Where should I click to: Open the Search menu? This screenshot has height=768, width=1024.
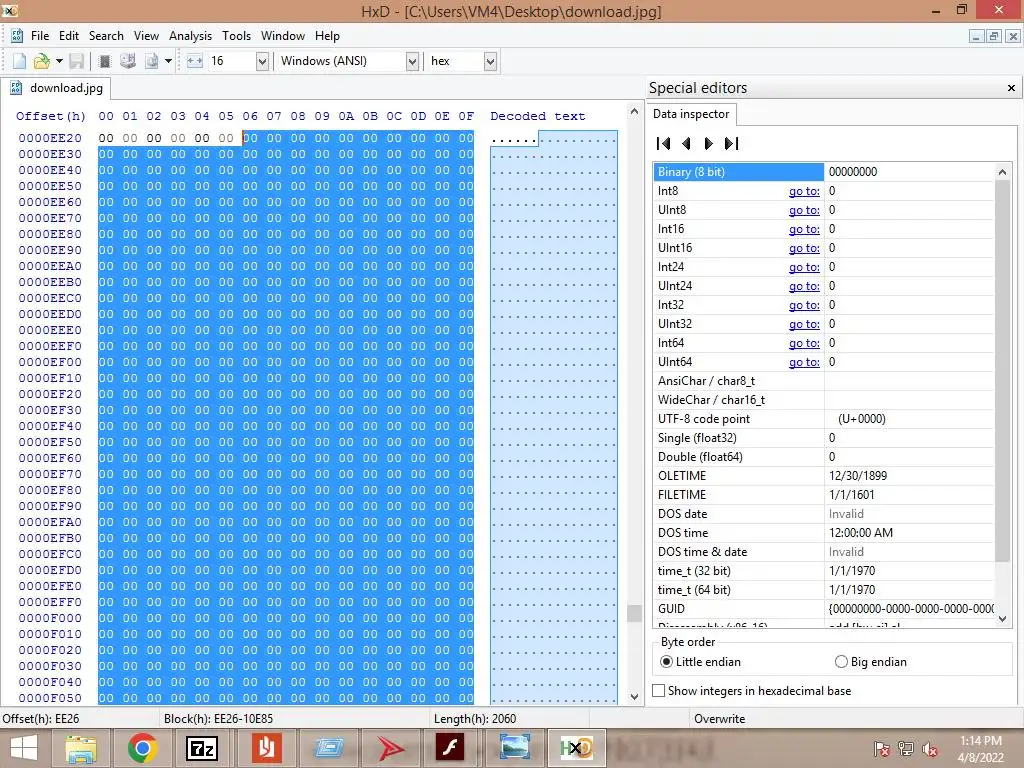106,36
